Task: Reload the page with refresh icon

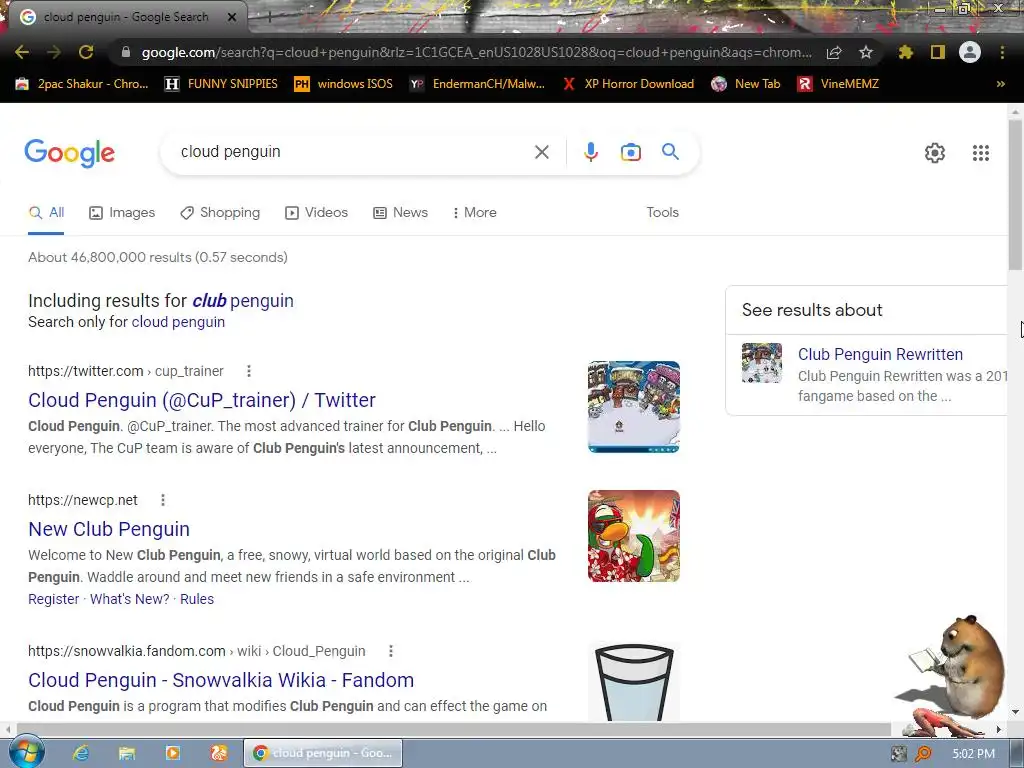Action: (x=86, y=52)
